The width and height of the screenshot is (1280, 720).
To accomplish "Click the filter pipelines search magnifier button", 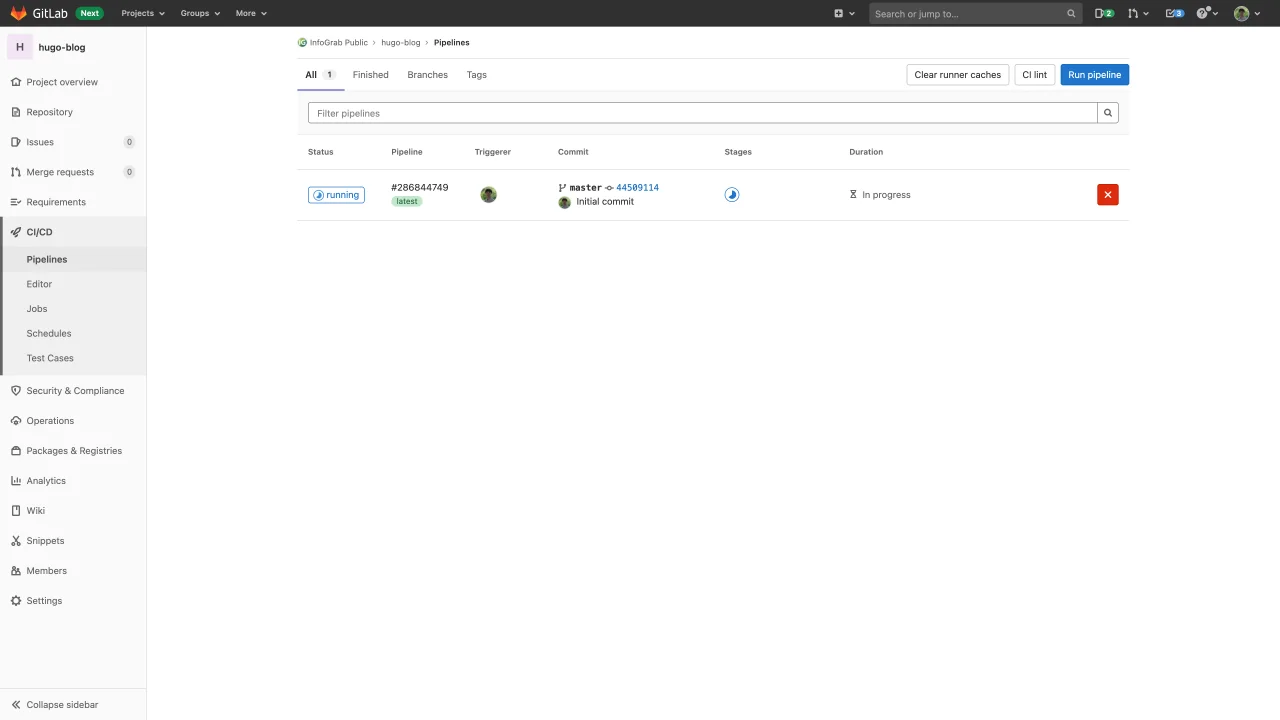I will pos(1107,113).
